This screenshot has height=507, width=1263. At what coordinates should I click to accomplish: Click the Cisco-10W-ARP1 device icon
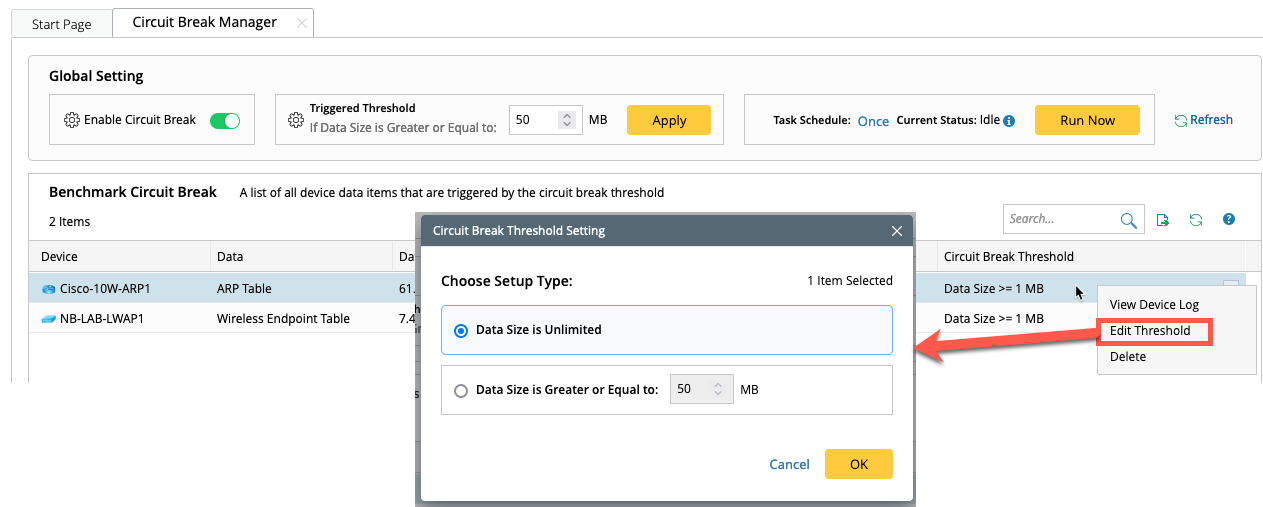pyautogui.click(x=49, y=289)
